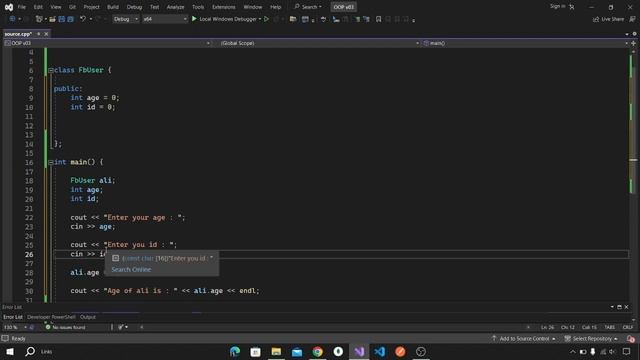The image size is (640, 360).
Task: Open the File menu
Action: click(x=22, y=7)
